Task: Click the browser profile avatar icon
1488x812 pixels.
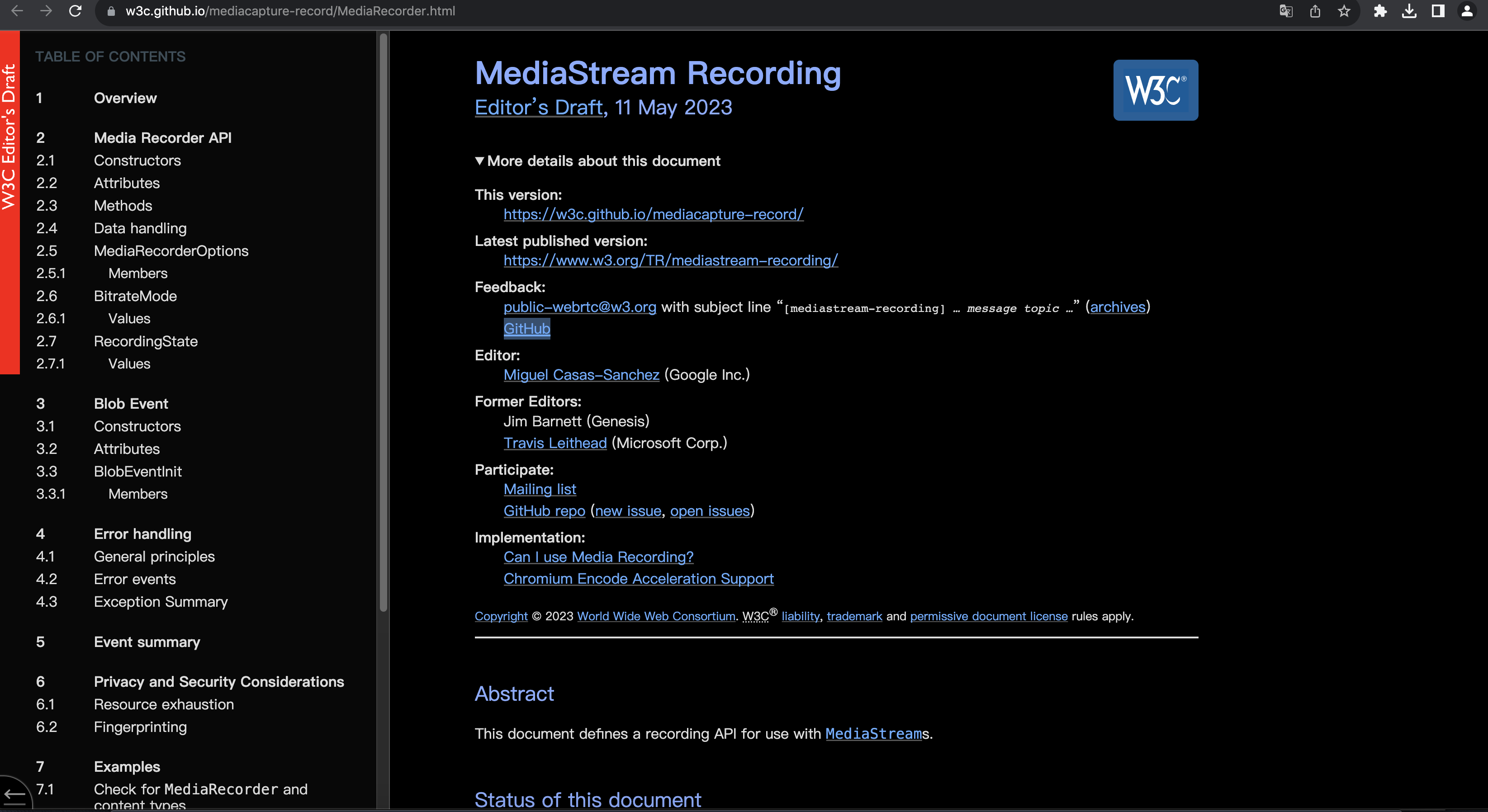Action: pos(1468,11)
